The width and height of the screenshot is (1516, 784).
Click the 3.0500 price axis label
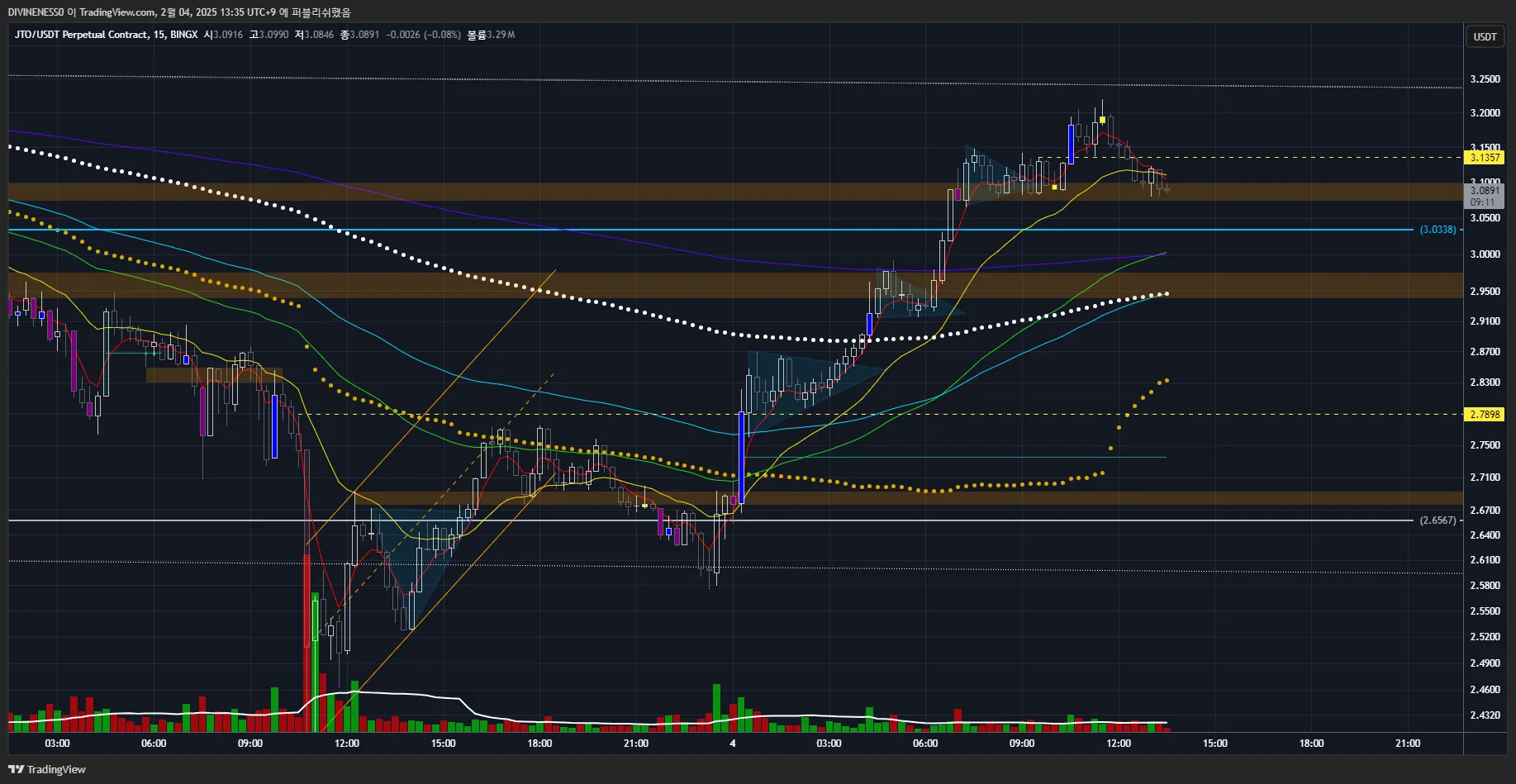pos(1485,218)
